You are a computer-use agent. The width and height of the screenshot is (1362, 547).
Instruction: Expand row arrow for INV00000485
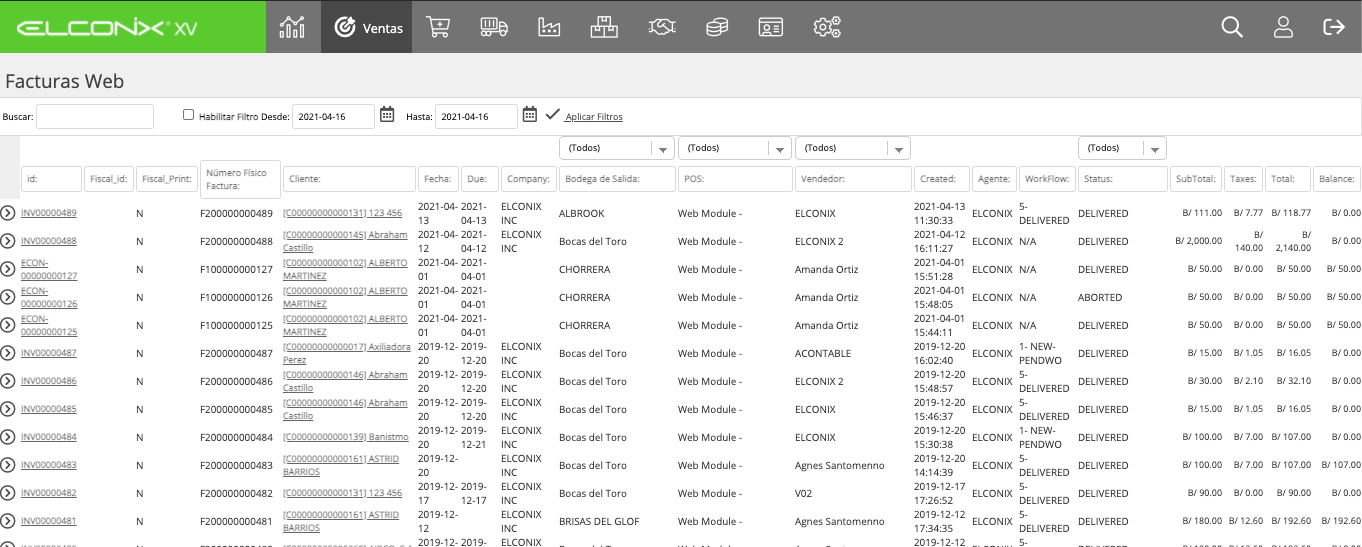8,409
